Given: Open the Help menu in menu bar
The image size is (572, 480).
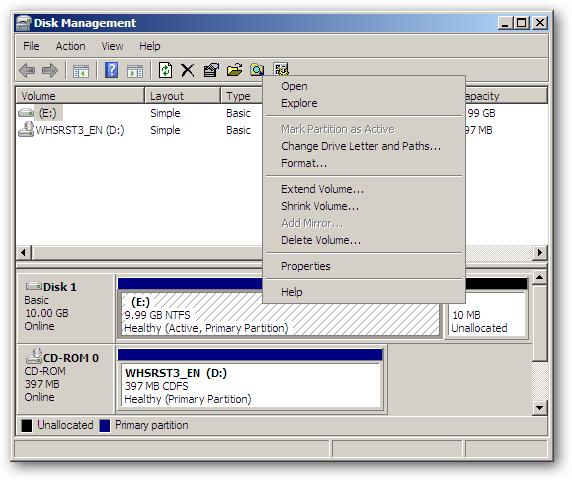Looking at the screenshot, I should [150, 46].
